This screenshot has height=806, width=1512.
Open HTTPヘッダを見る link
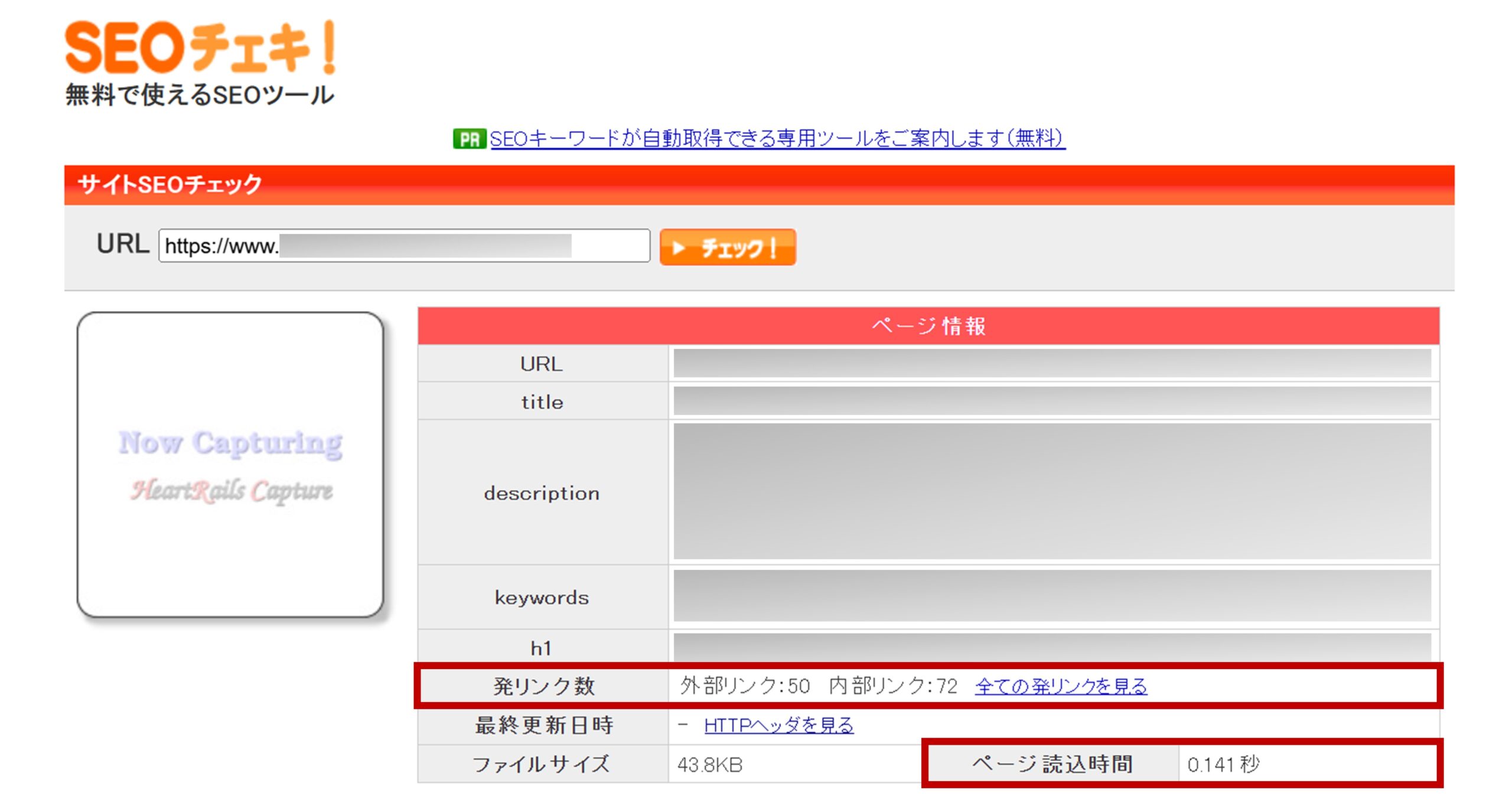[778, 725]
